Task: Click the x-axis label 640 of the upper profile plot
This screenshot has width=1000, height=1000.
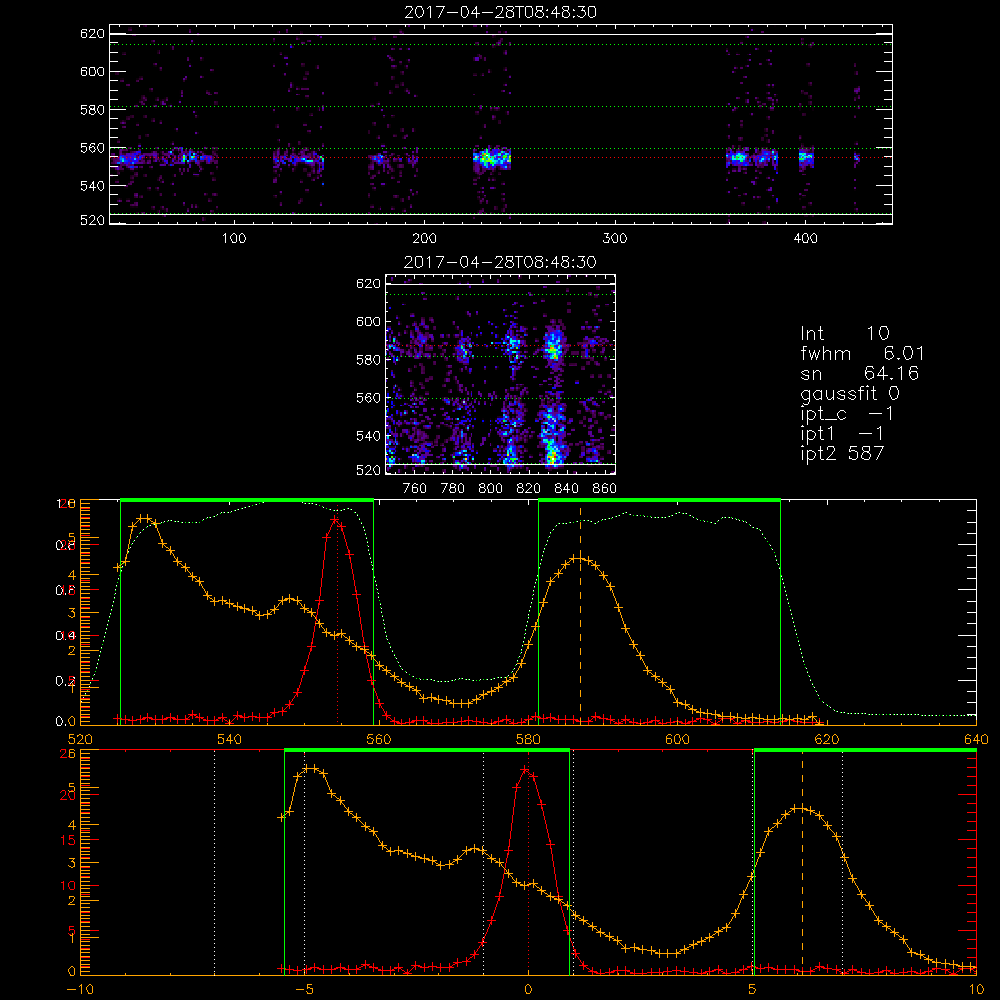Action: tap(976, 739)
